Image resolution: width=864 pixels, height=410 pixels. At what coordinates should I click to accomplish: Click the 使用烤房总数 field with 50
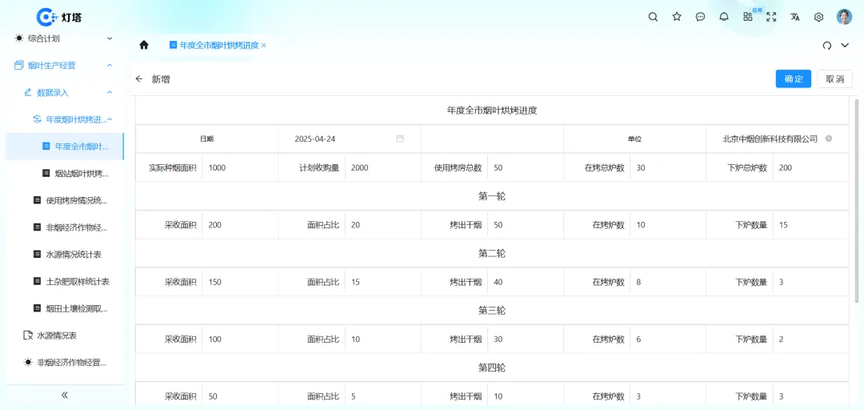pos(525,168)
